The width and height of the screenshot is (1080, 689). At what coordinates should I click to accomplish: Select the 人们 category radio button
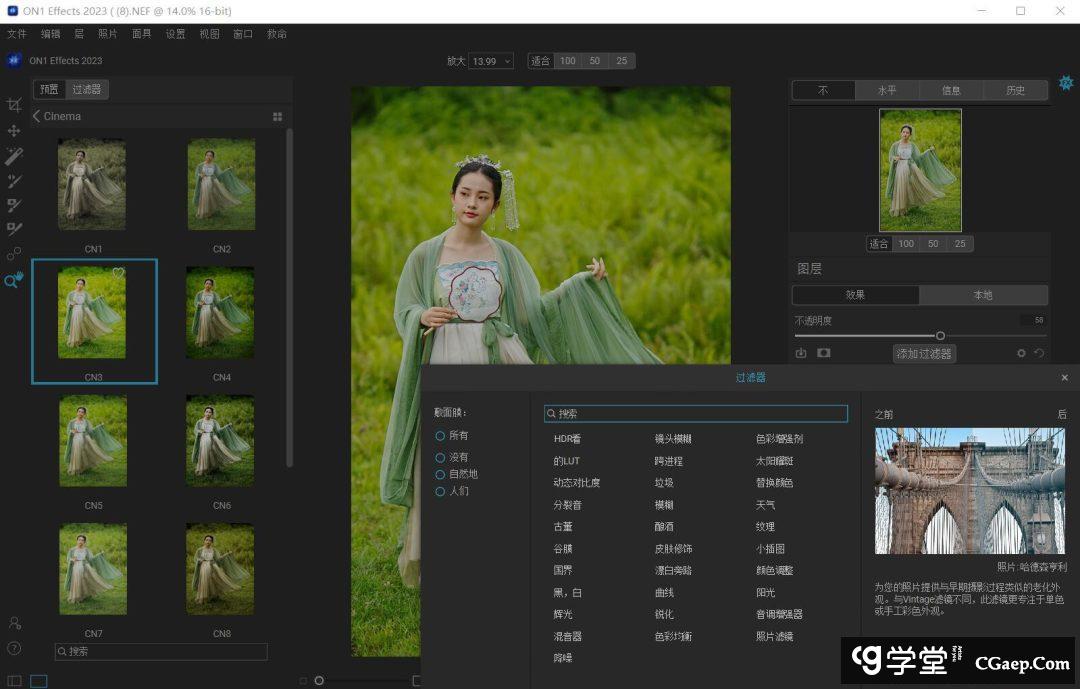point(440,492)
